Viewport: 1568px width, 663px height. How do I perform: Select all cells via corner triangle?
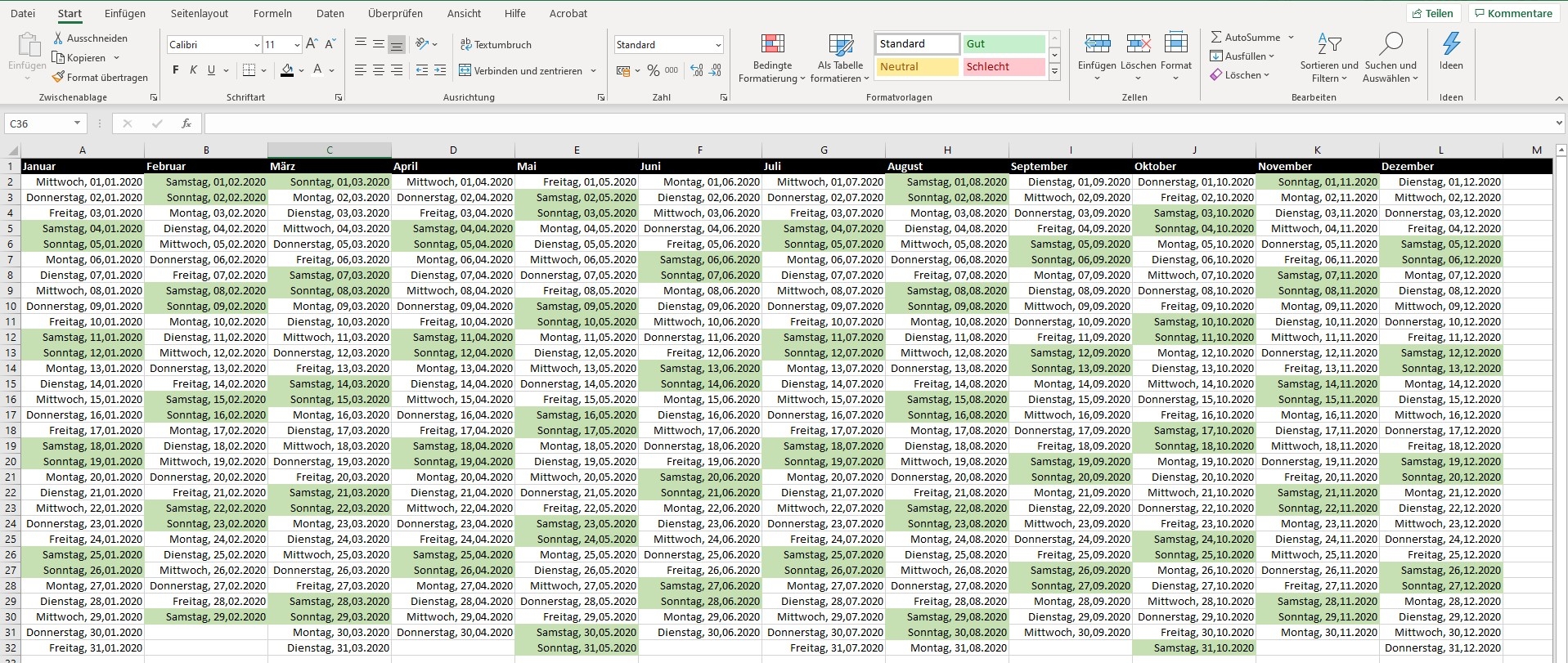point(13,150)
